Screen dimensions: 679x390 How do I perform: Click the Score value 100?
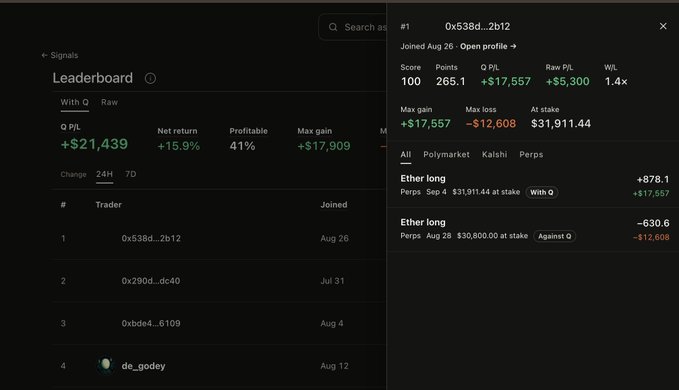(411, 81)
